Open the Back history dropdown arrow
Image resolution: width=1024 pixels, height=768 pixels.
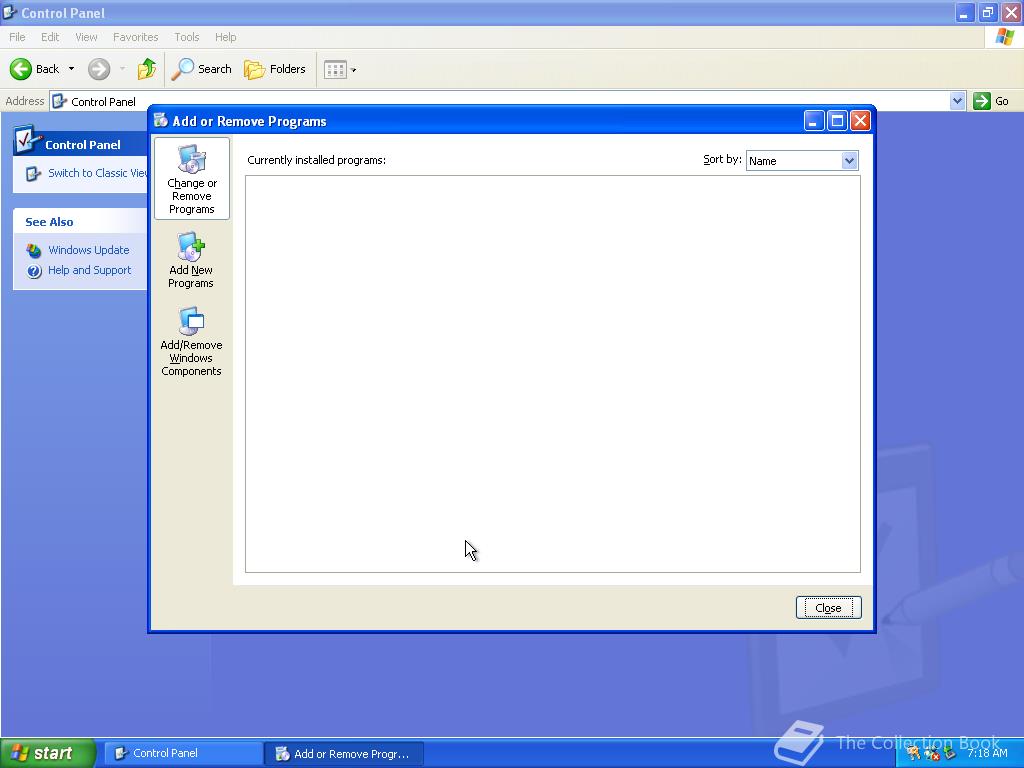[71, 69]
